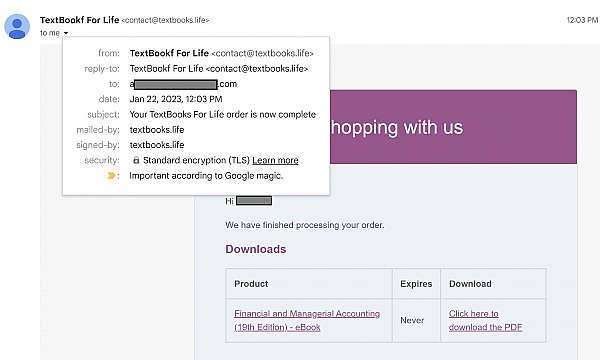This screenshot has width=600, height=360.
Task: Click the Downloads heading
Action: [256, 249]
